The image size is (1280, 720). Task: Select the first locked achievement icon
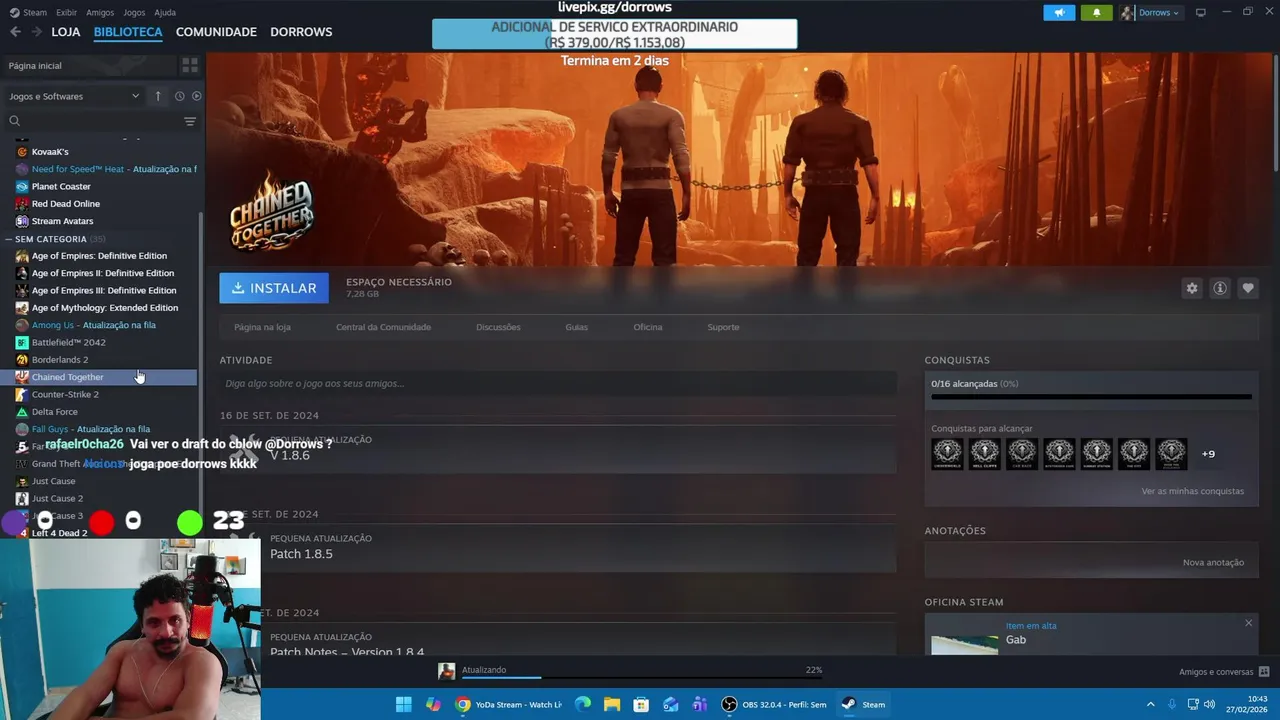[947, 454]
